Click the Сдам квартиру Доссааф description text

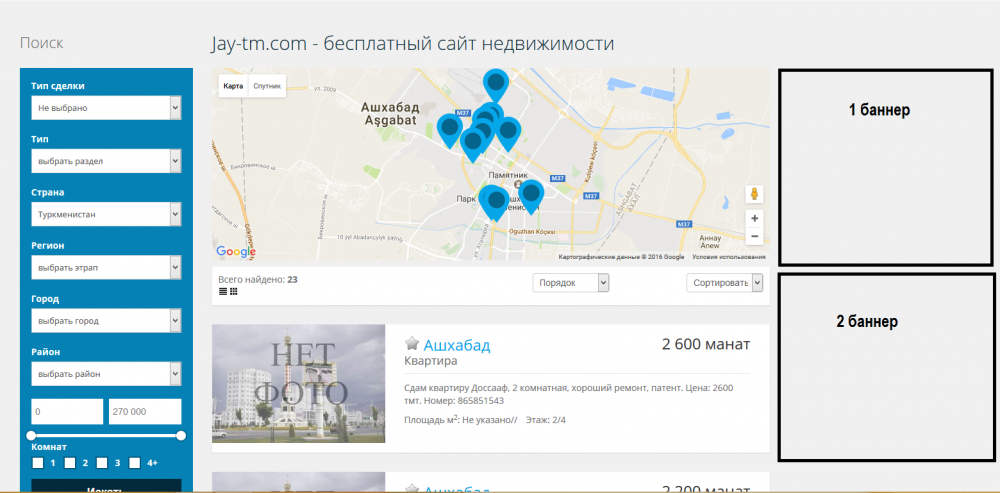[569, 394]
